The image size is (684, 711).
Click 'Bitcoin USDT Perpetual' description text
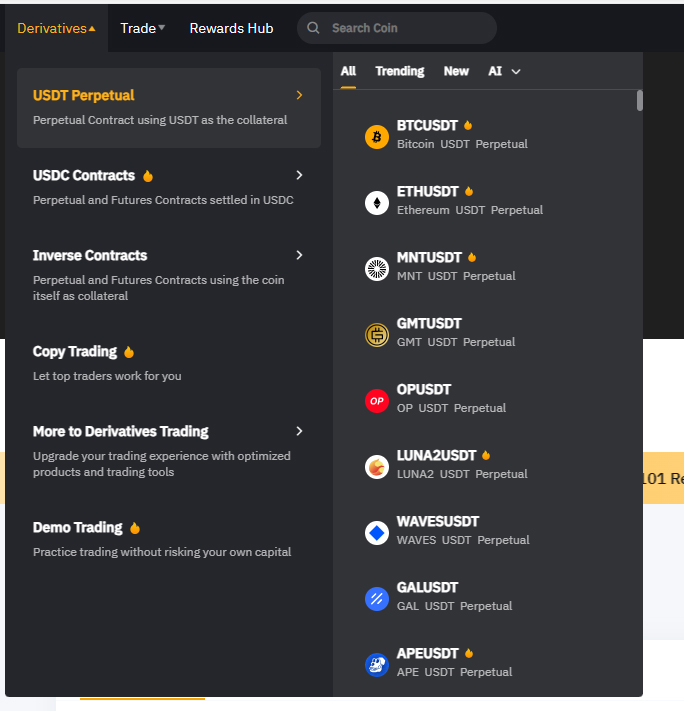tap(462, 144)
